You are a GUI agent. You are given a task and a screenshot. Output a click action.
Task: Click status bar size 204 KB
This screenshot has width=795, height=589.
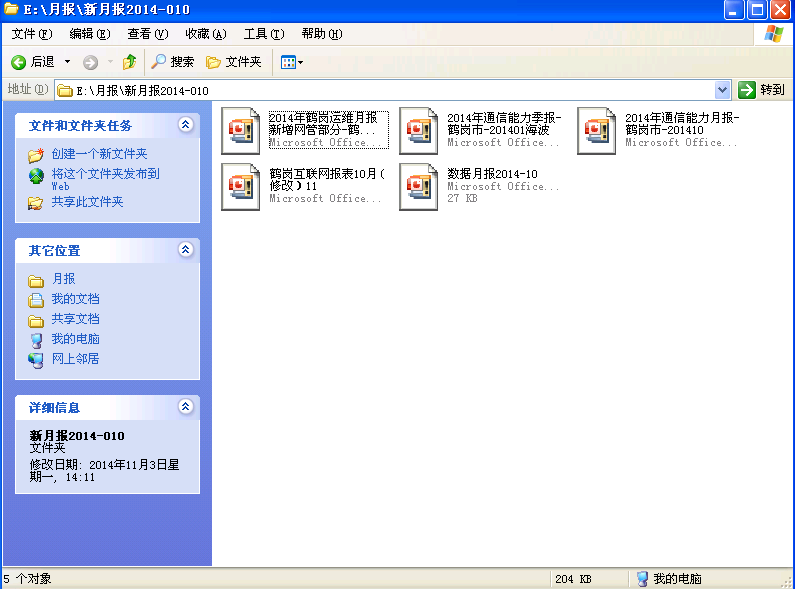pos(573,579)
